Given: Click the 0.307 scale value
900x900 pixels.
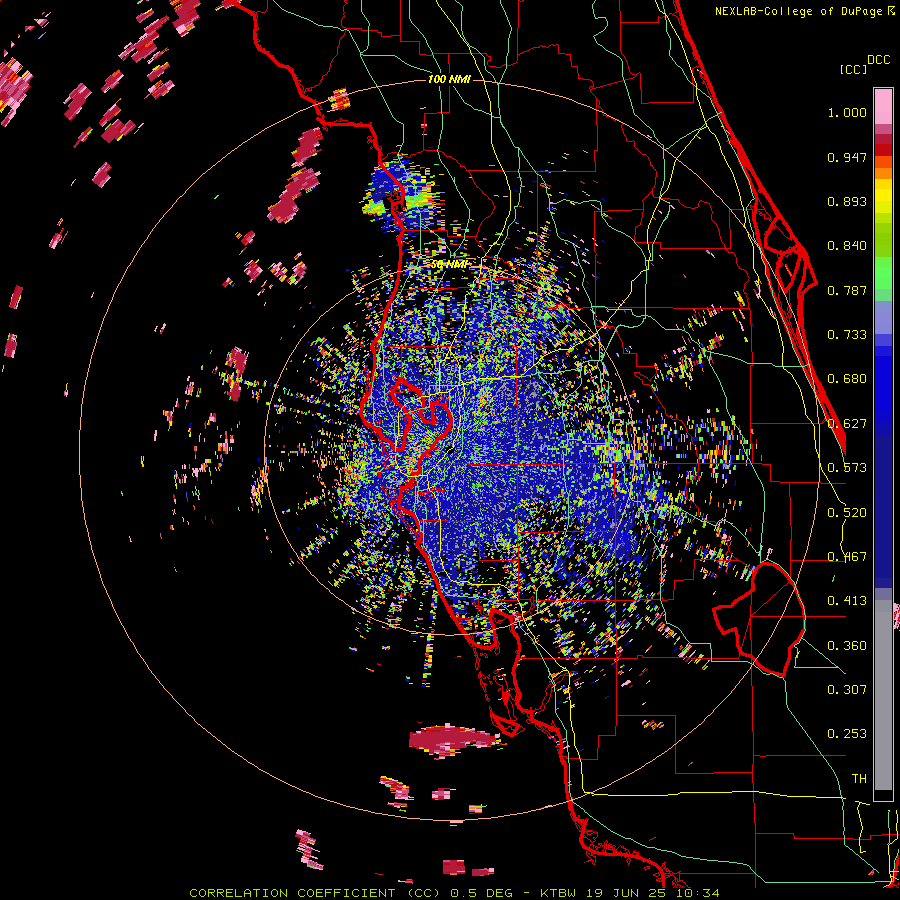Looking at the screenshot, I should click(847, 689).
